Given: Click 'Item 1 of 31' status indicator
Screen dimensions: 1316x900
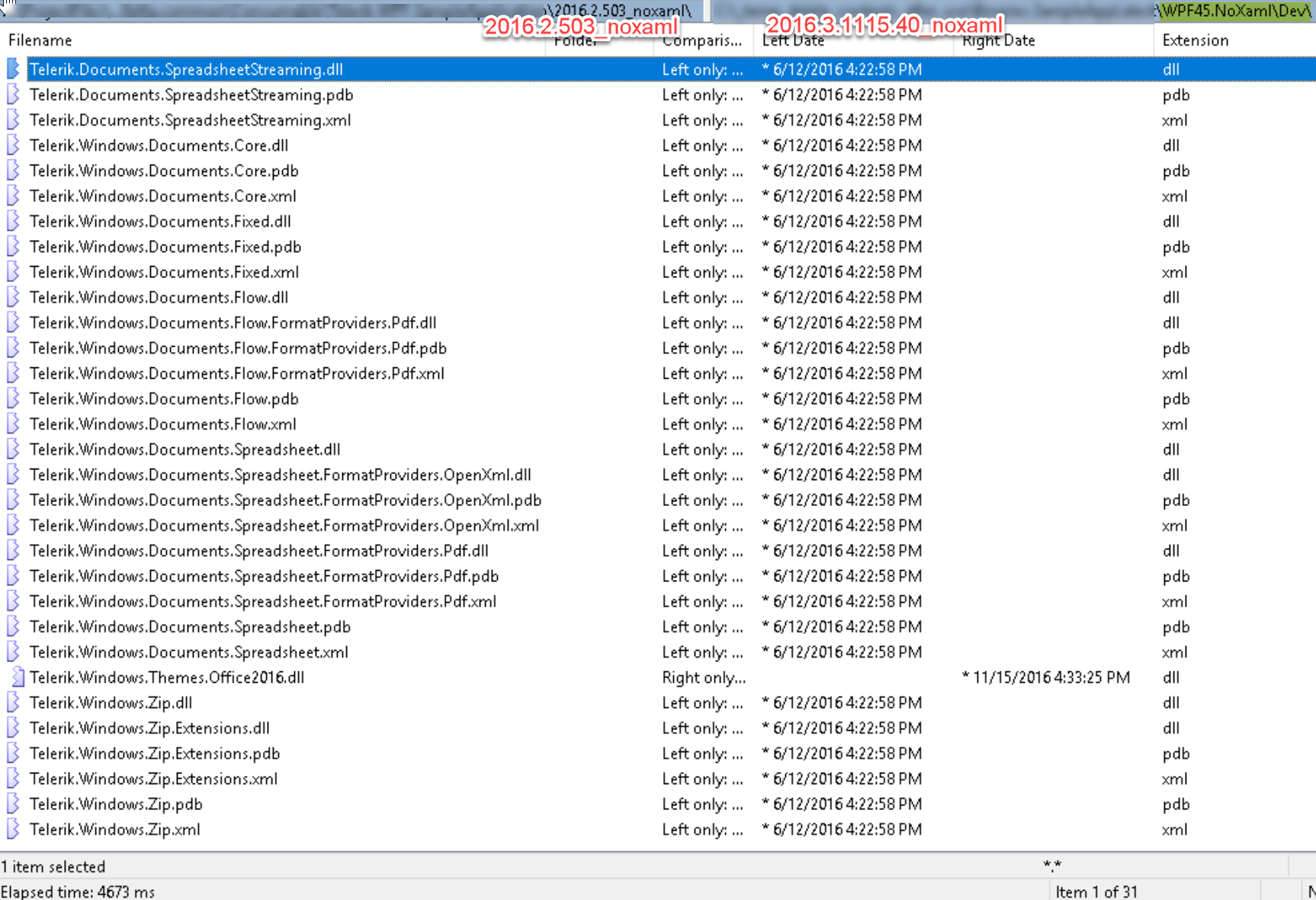Looking at the screenshot, I should click(x=1096, y=892).
